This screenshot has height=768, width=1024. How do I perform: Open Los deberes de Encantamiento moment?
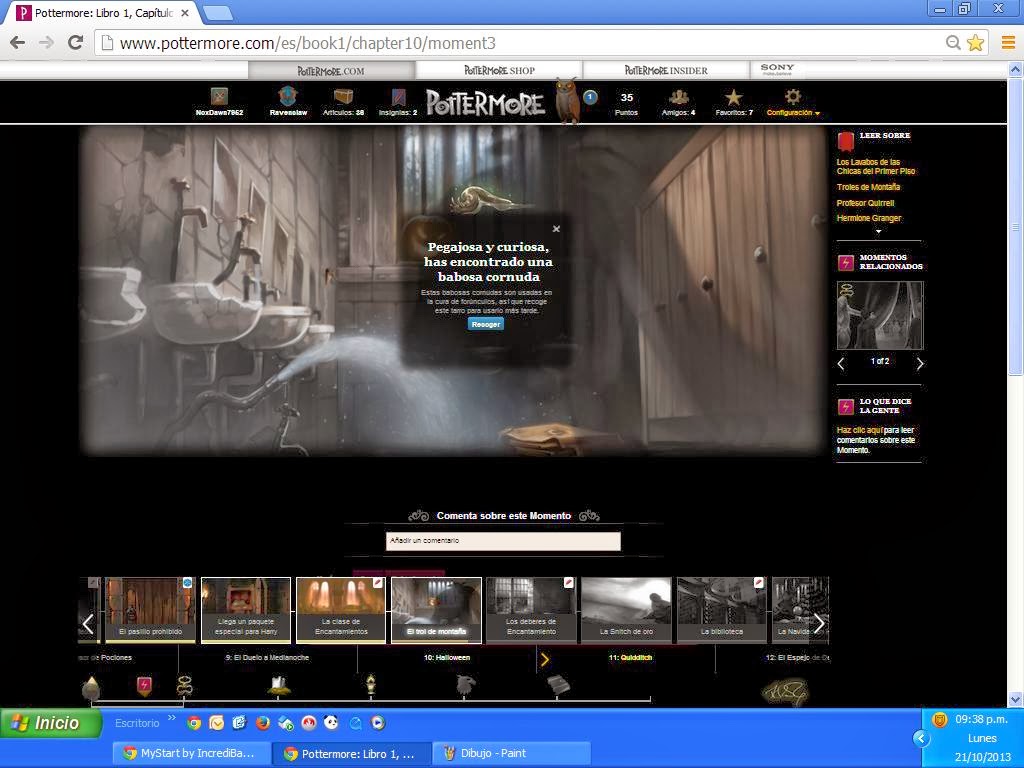coord(531,610)
